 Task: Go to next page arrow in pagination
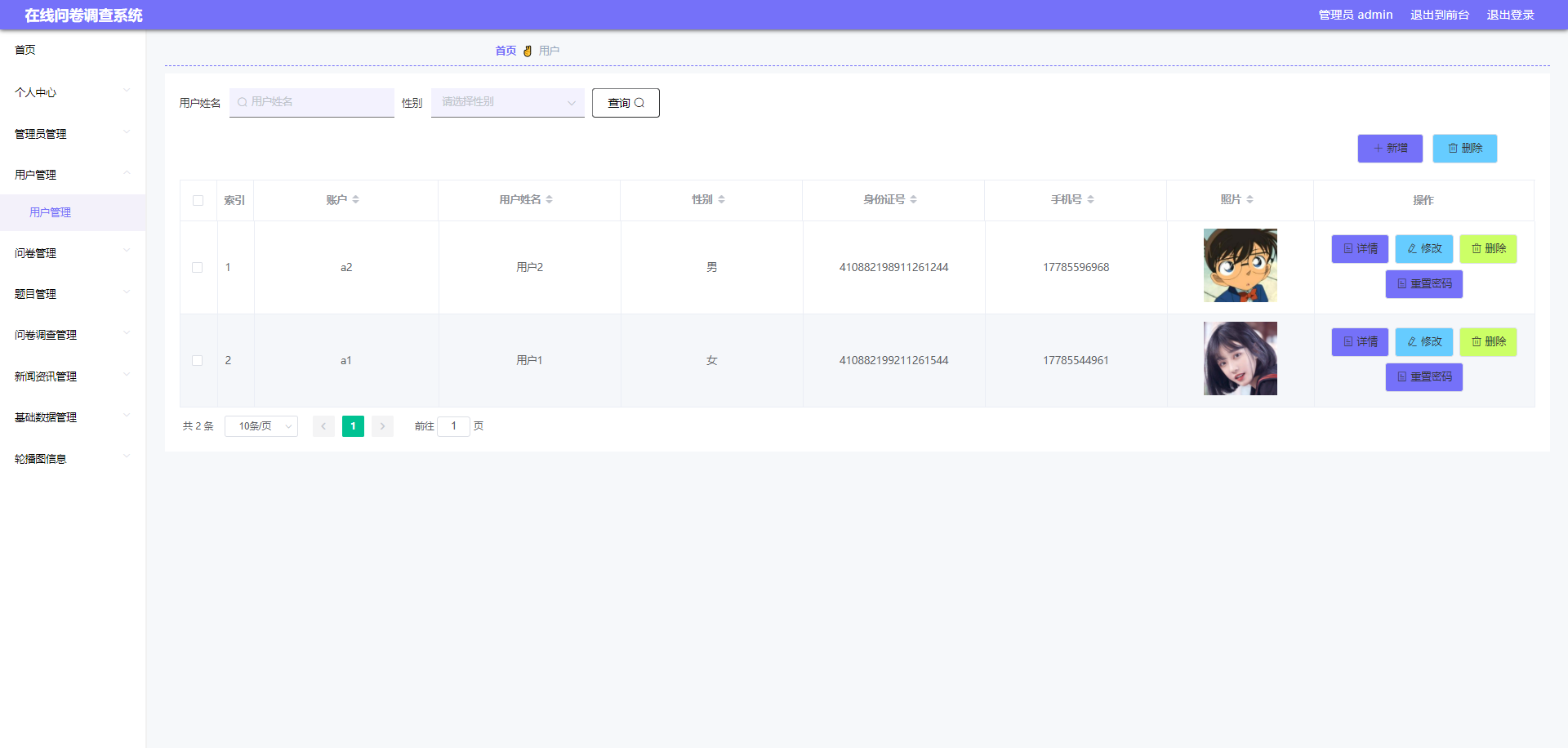pyautogui.click(x=382, y=426)
